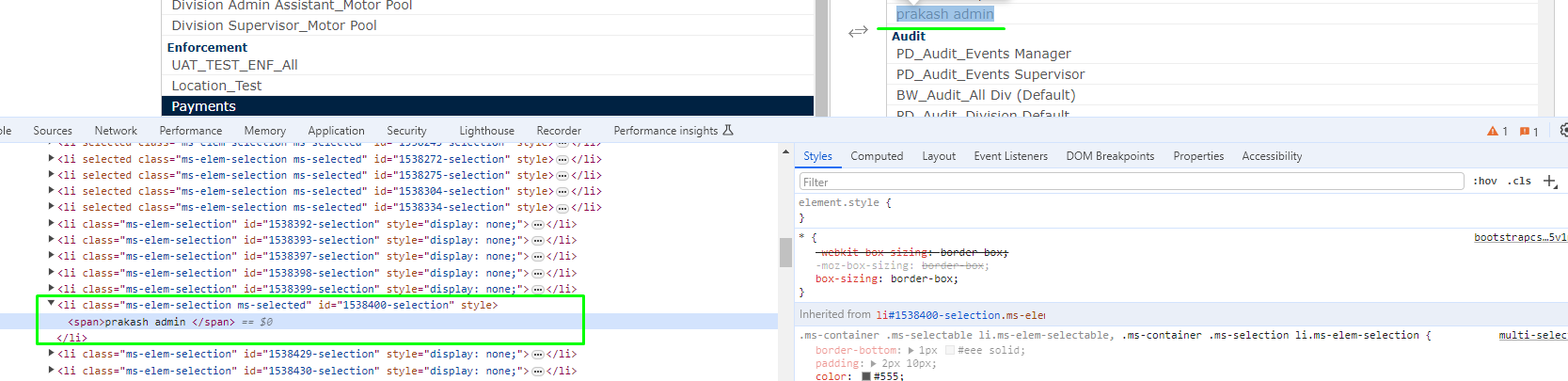
Task: Click the issues count flag icon
Action: coord(1525,131)
